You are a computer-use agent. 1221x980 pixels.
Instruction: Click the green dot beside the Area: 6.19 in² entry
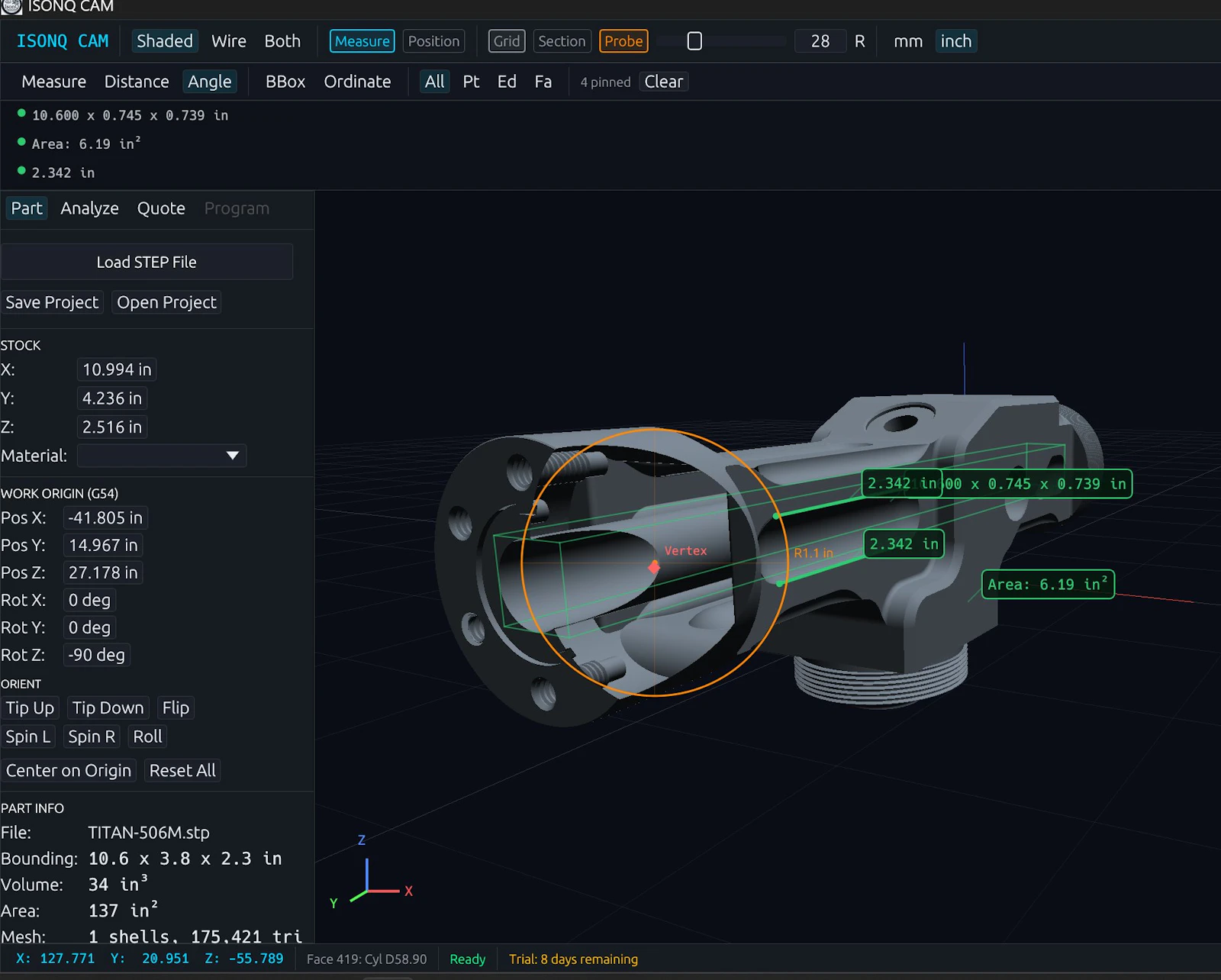point(21,142)
